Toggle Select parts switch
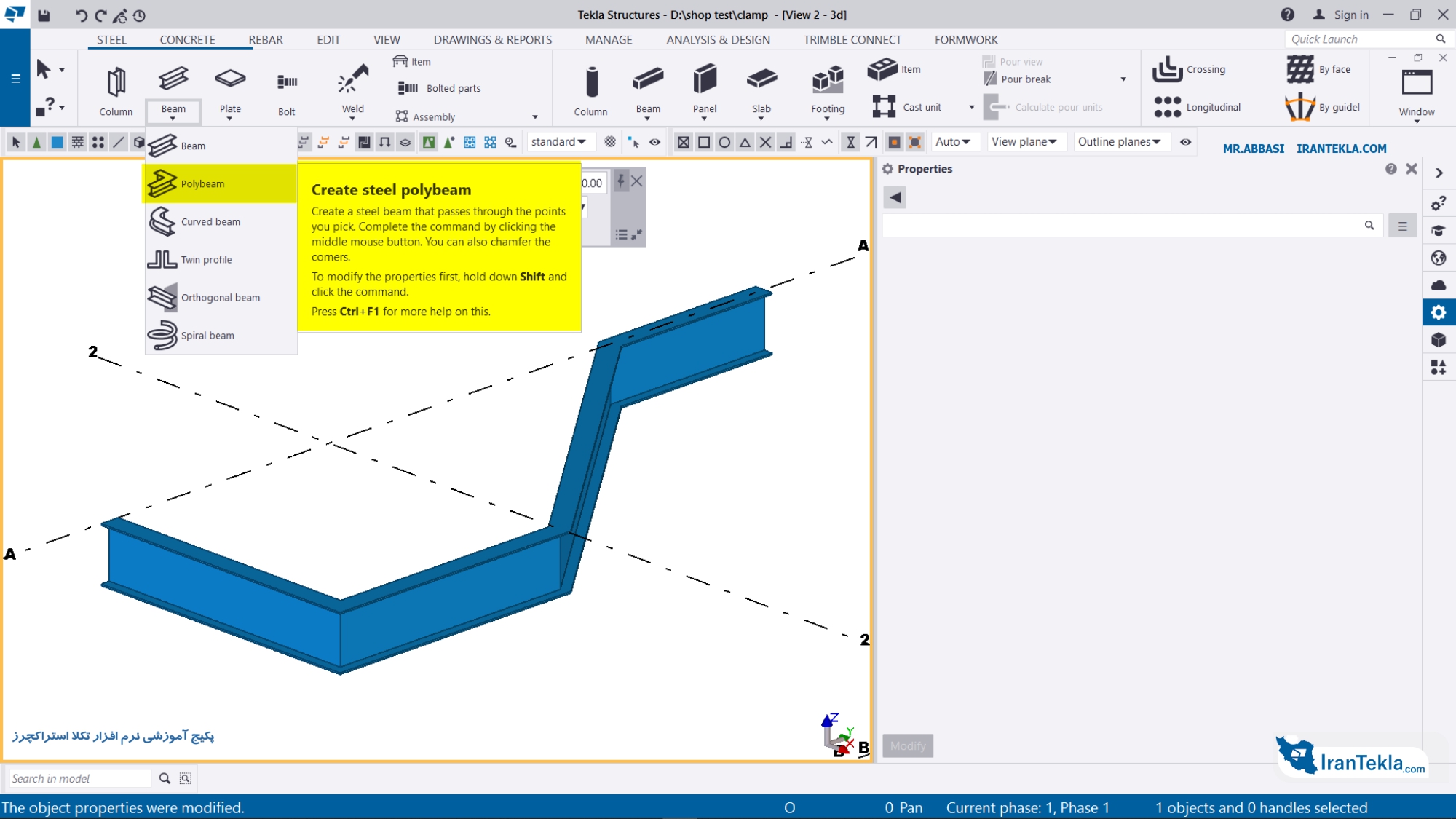Screen dimensions: 1456x819 pos(57,142)
